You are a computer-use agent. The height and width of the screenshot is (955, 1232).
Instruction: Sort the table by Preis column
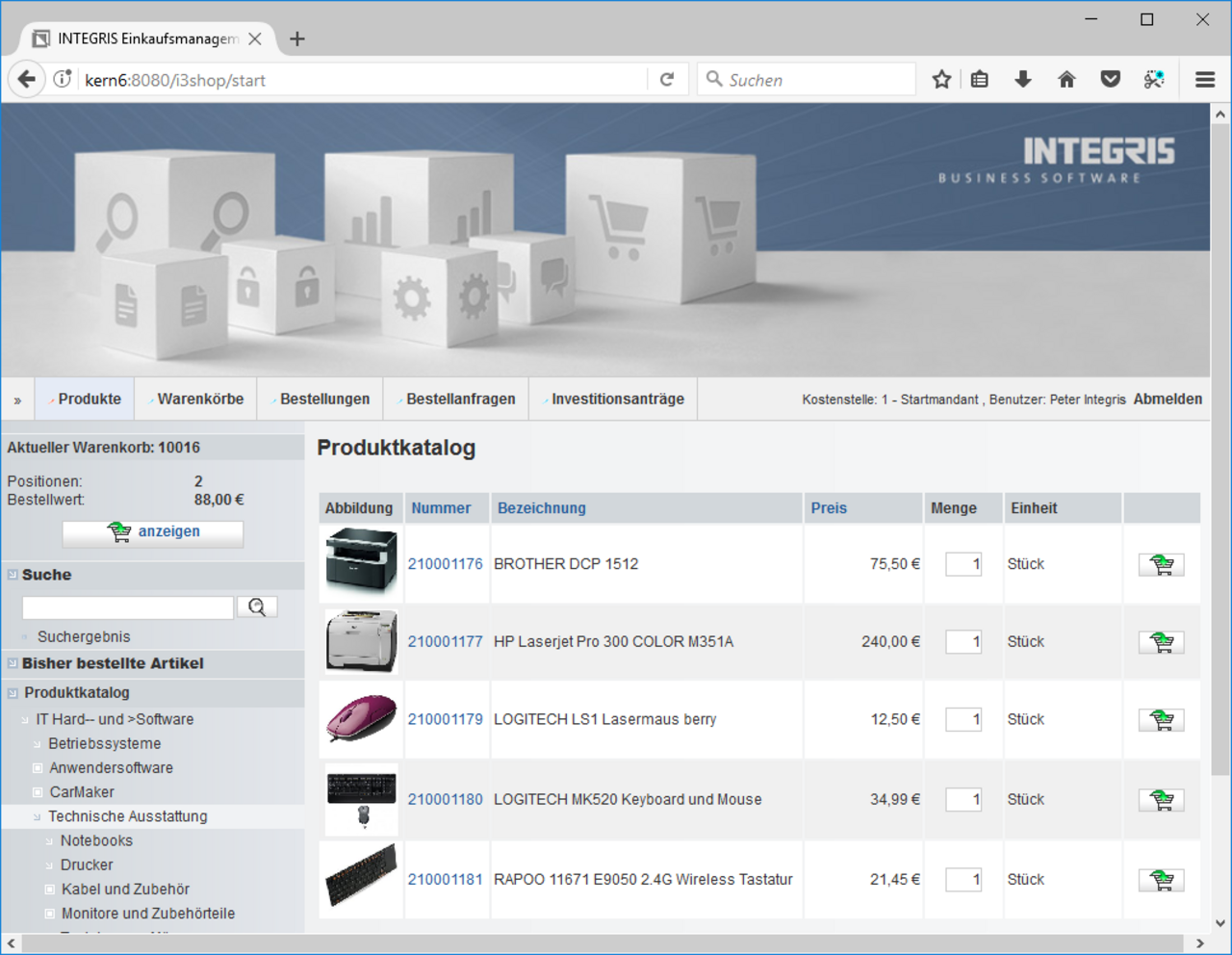pyautogui.click(x=829, y=508)
